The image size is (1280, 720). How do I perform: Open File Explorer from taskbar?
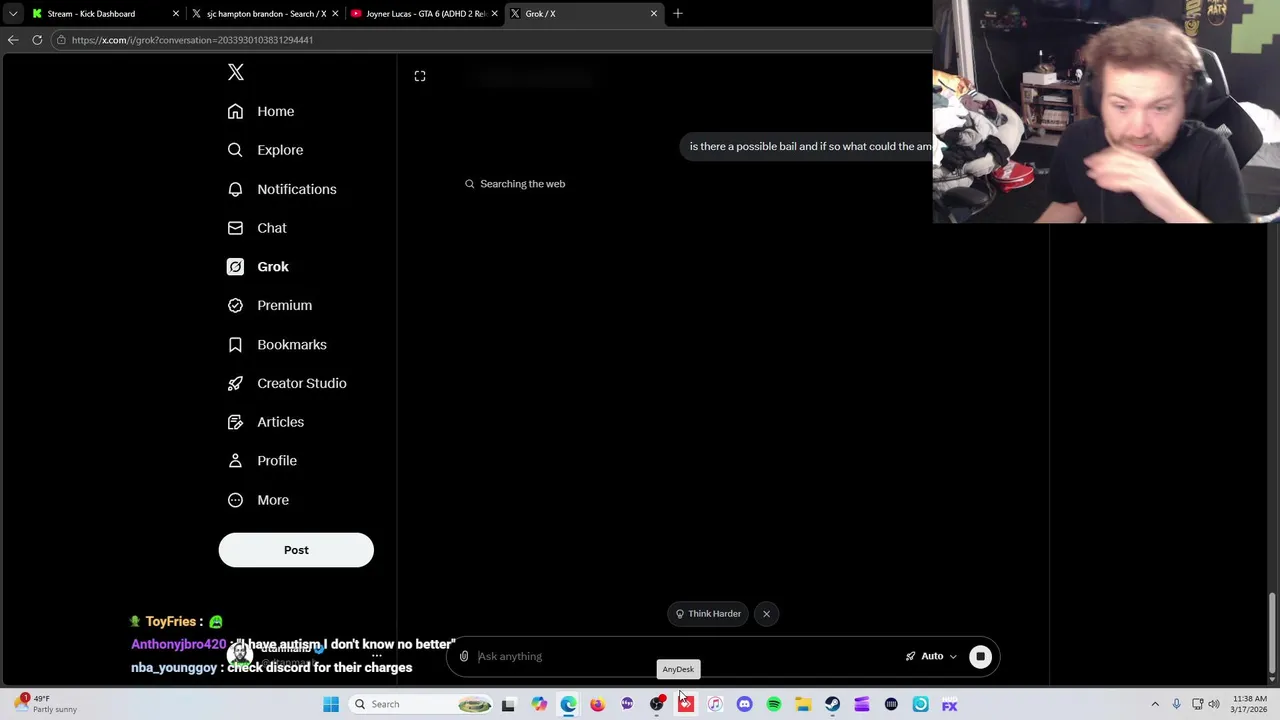pos(803,704)
